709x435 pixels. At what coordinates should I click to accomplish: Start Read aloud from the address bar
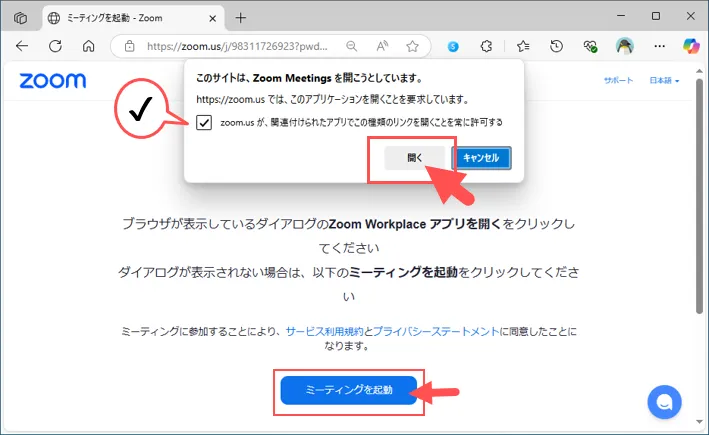[382, 46]
